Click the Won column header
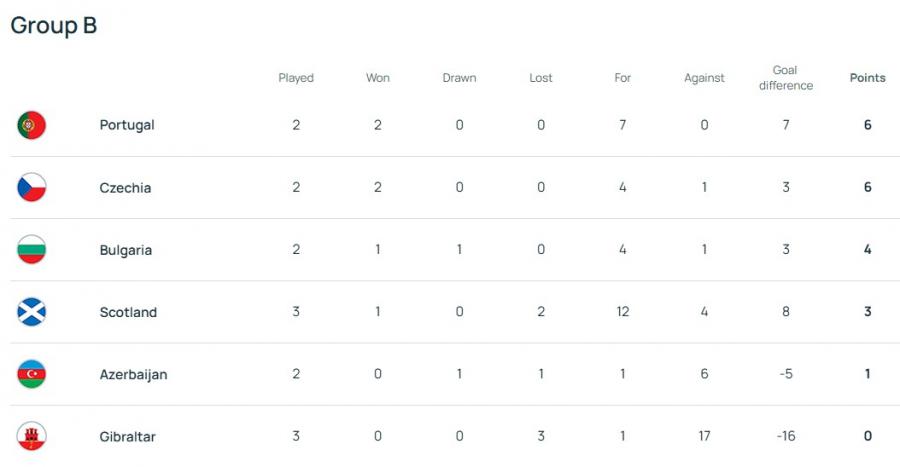Viewport: 900px width, 467px height. [378, 78]
